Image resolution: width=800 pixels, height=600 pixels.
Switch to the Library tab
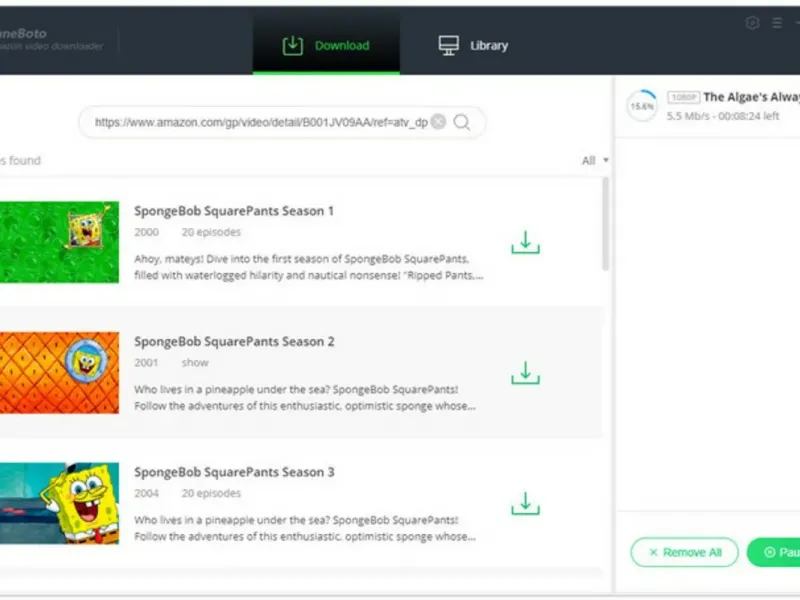tap(473, 45)
